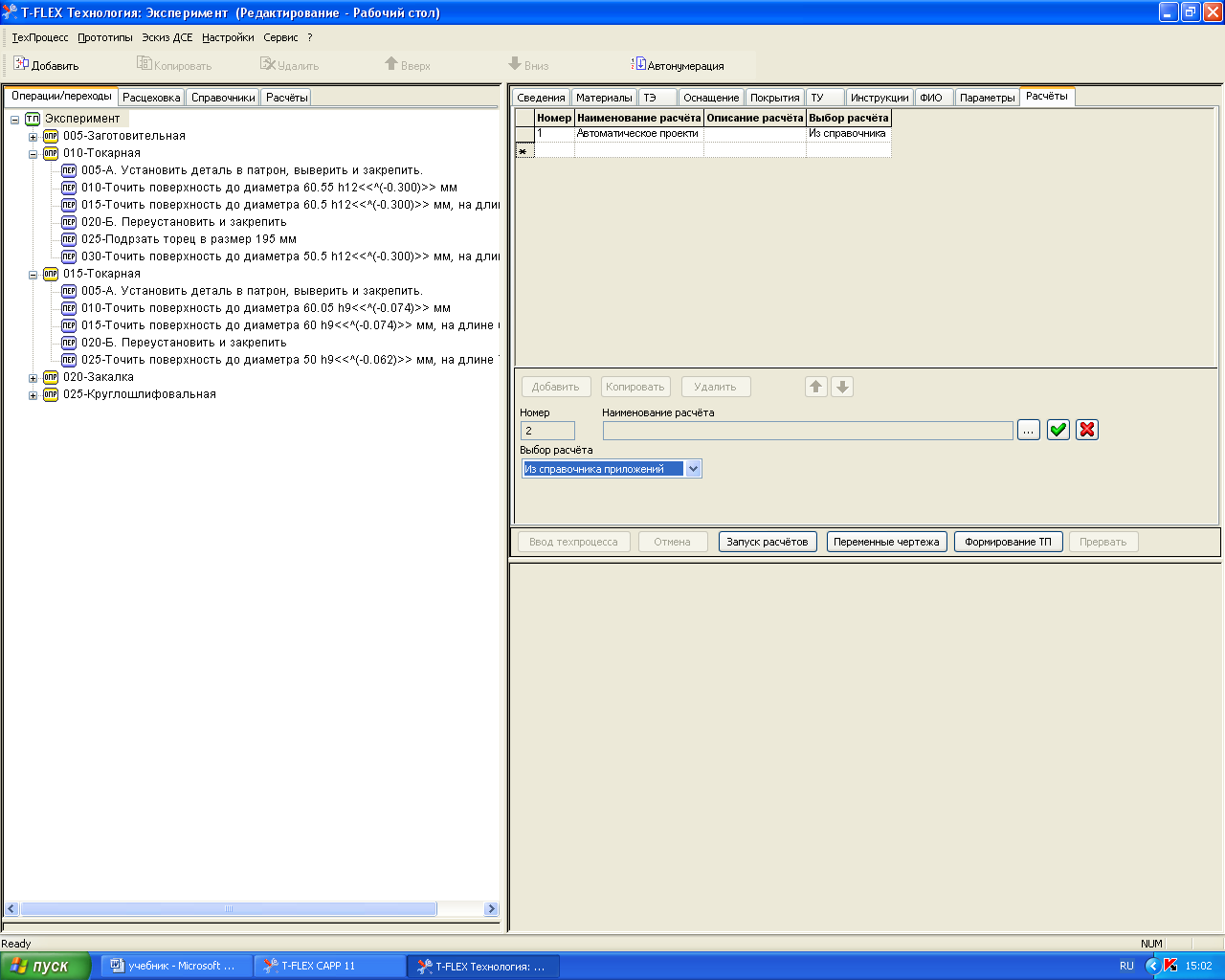Collapse the 010-Токарная operation node
1225x980 pixels.
click(33, 153)
